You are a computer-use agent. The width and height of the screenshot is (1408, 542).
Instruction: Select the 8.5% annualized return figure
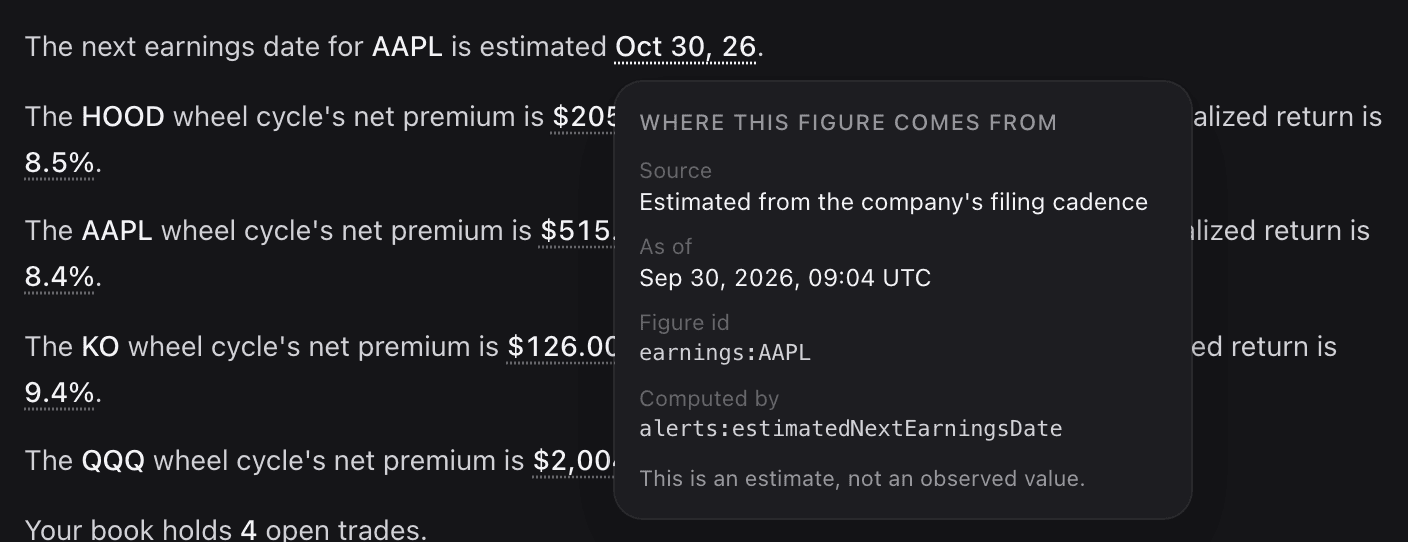[x=60, y=163]
